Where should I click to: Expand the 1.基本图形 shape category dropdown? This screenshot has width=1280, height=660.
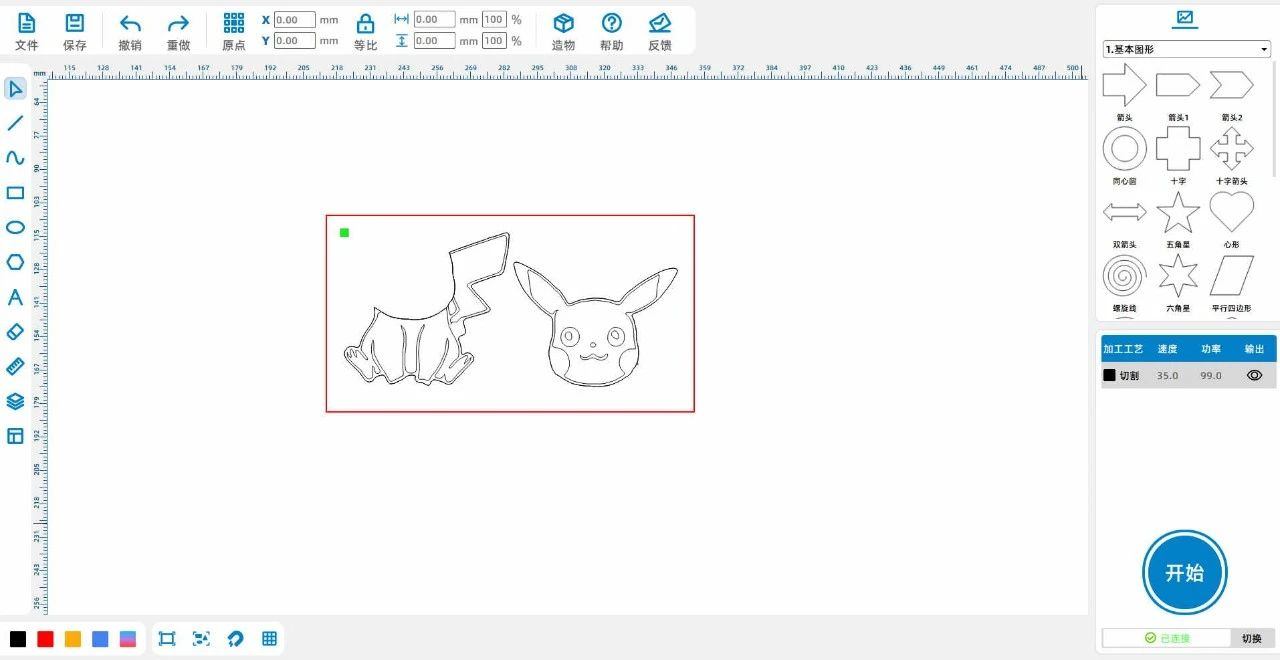(x=1186, y=49)
